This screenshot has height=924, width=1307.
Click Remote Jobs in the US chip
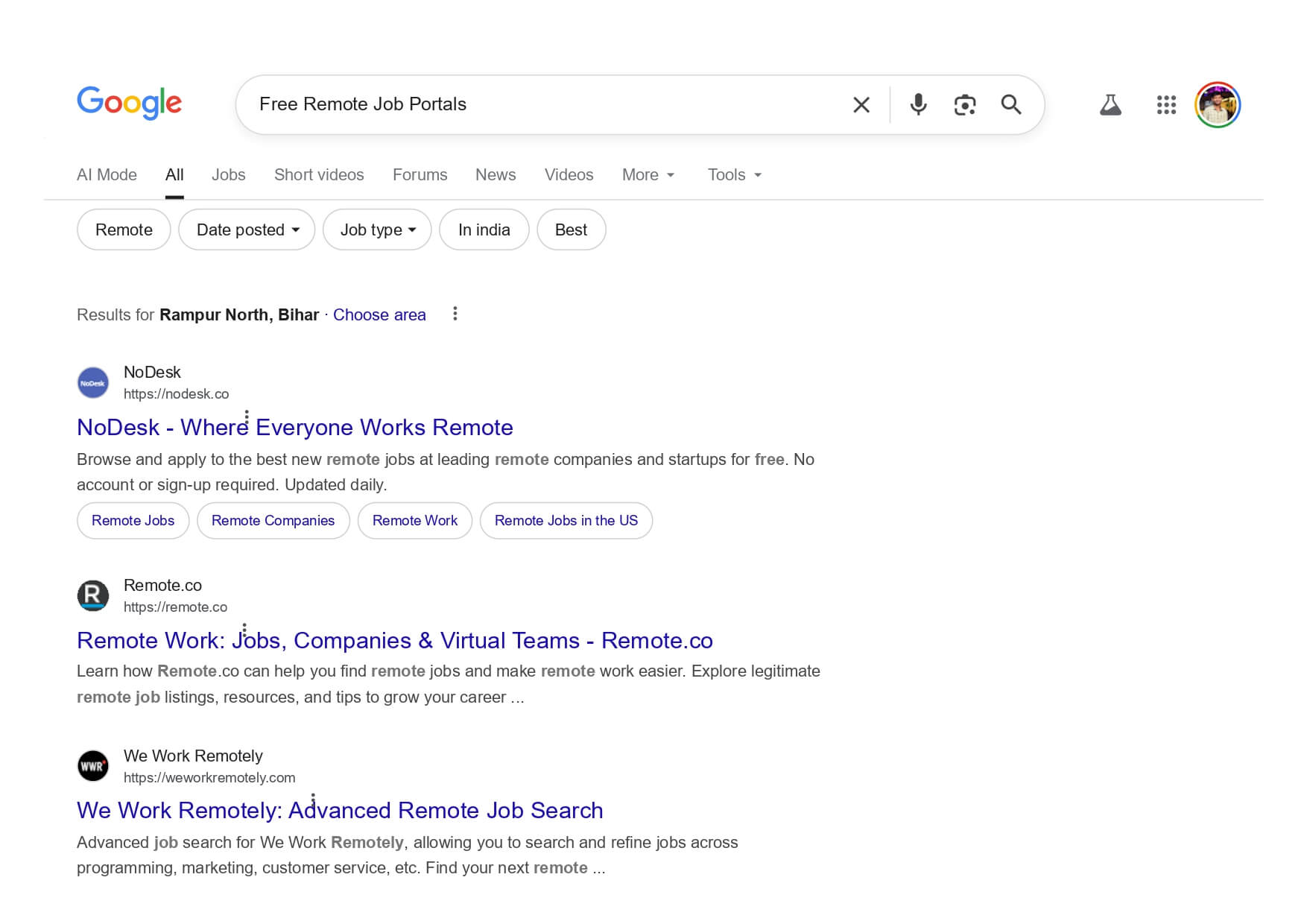566,521
